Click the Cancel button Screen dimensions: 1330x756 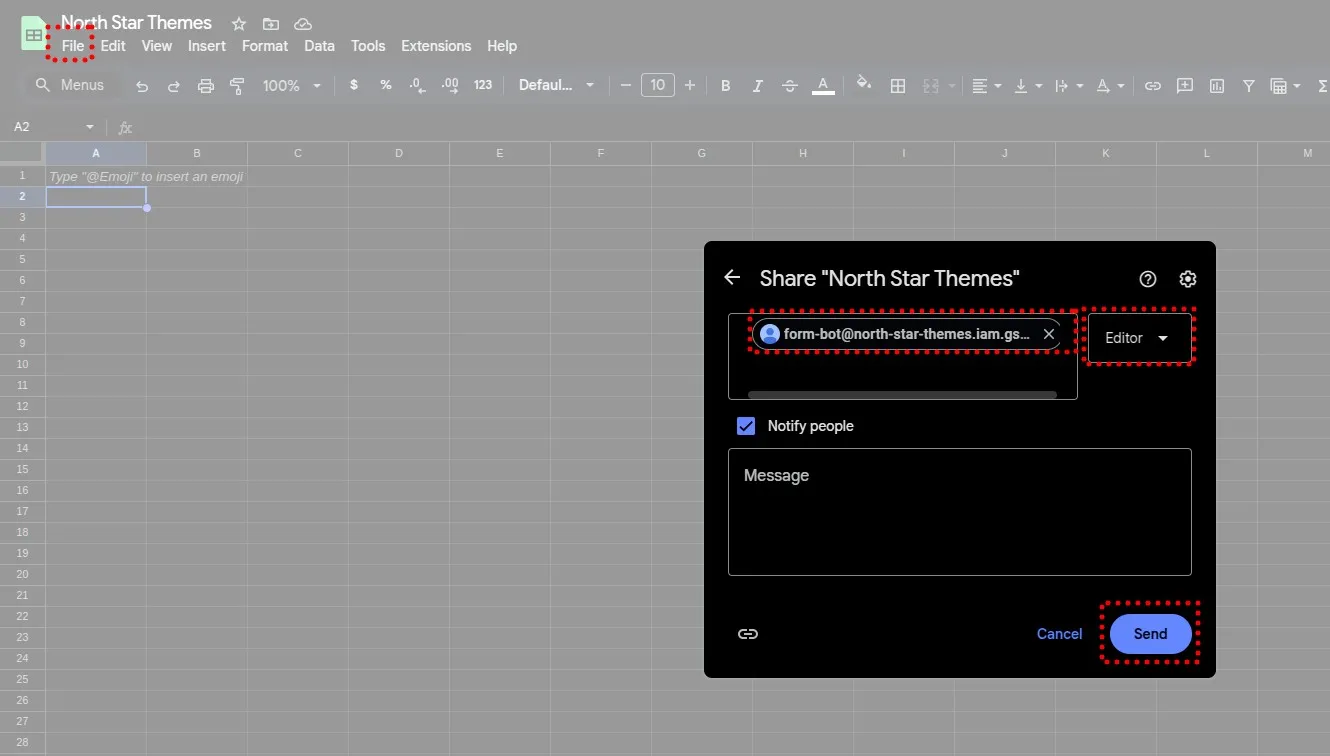pos(1059,634)
